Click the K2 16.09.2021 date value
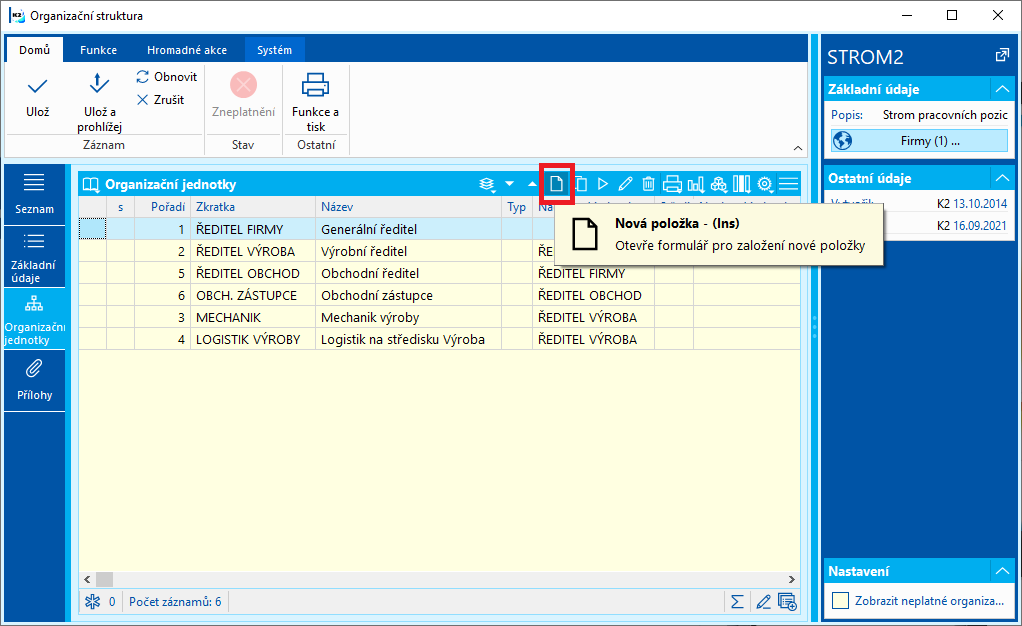 coord(972,226)
